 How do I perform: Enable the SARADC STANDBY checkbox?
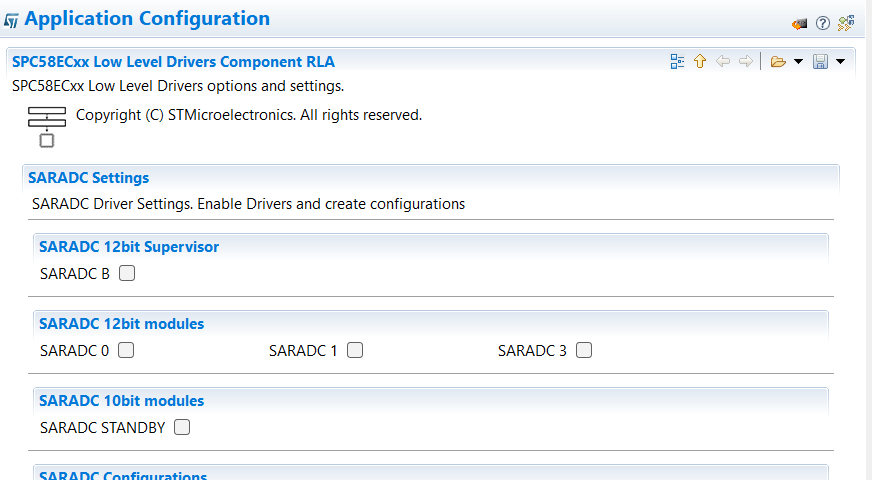182,428
